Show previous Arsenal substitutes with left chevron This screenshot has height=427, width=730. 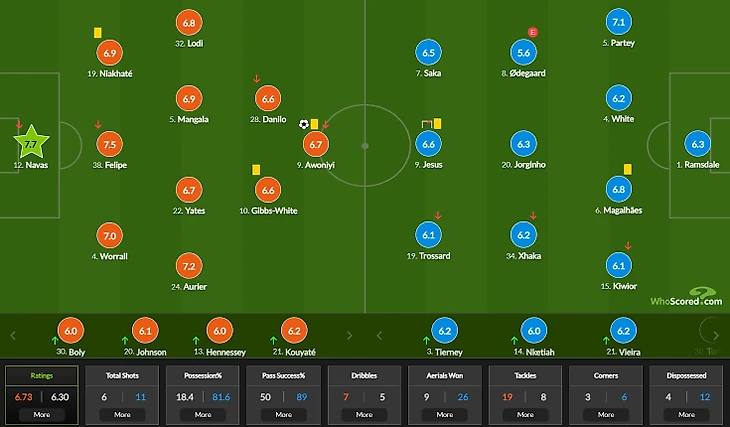click(x=379, y=335)
